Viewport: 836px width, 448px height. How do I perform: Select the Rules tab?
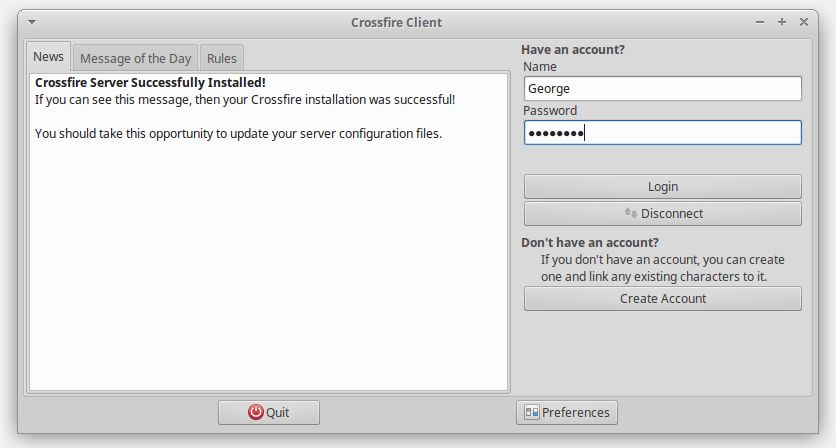pyautogui.click(x=221, y=58)
